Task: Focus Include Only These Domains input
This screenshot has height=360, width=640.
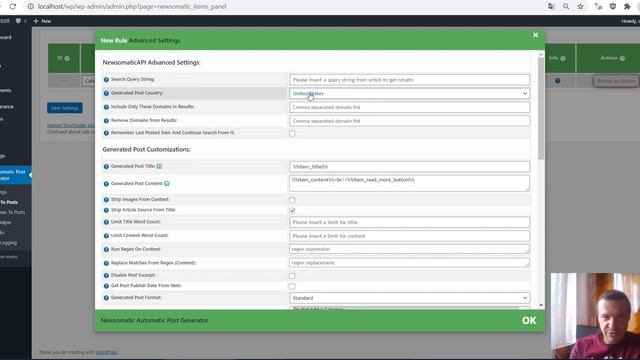Action: click(x=409, y=107)
